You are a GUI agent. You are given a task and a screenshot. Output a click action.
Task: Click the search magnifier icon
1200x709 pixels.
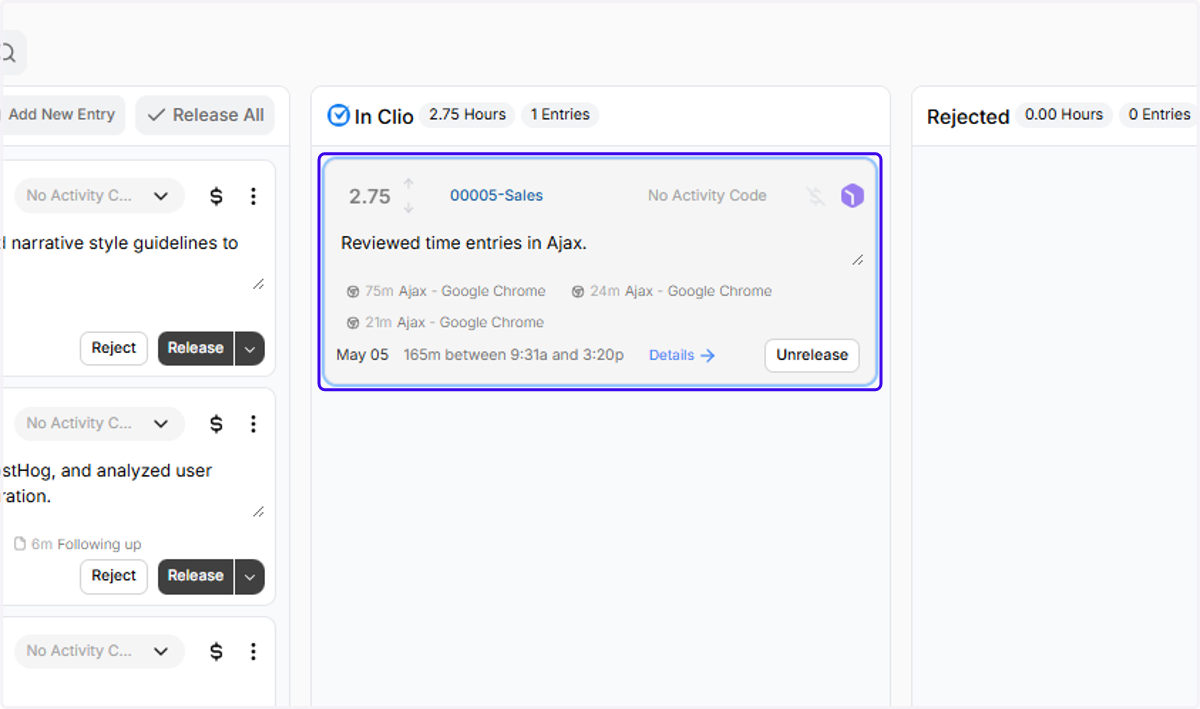8,53
